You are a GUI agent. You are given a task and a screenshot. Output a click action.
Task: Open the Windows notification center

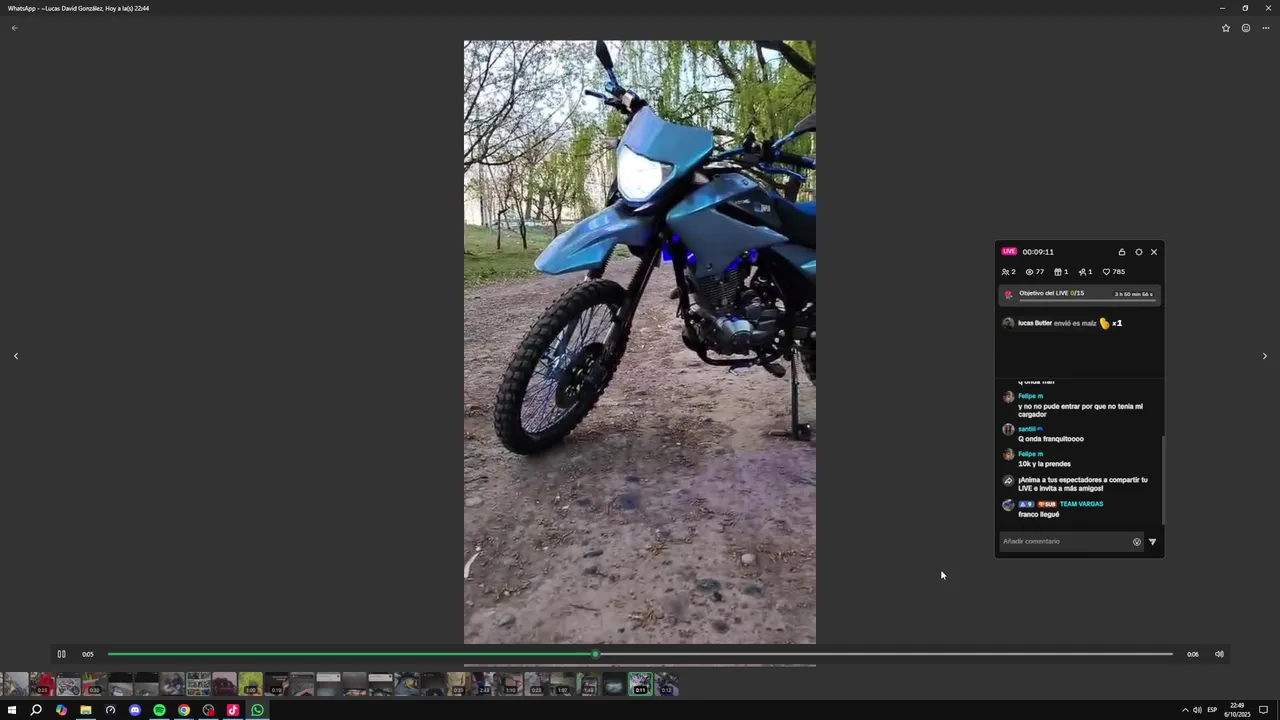pos(1263,710)
